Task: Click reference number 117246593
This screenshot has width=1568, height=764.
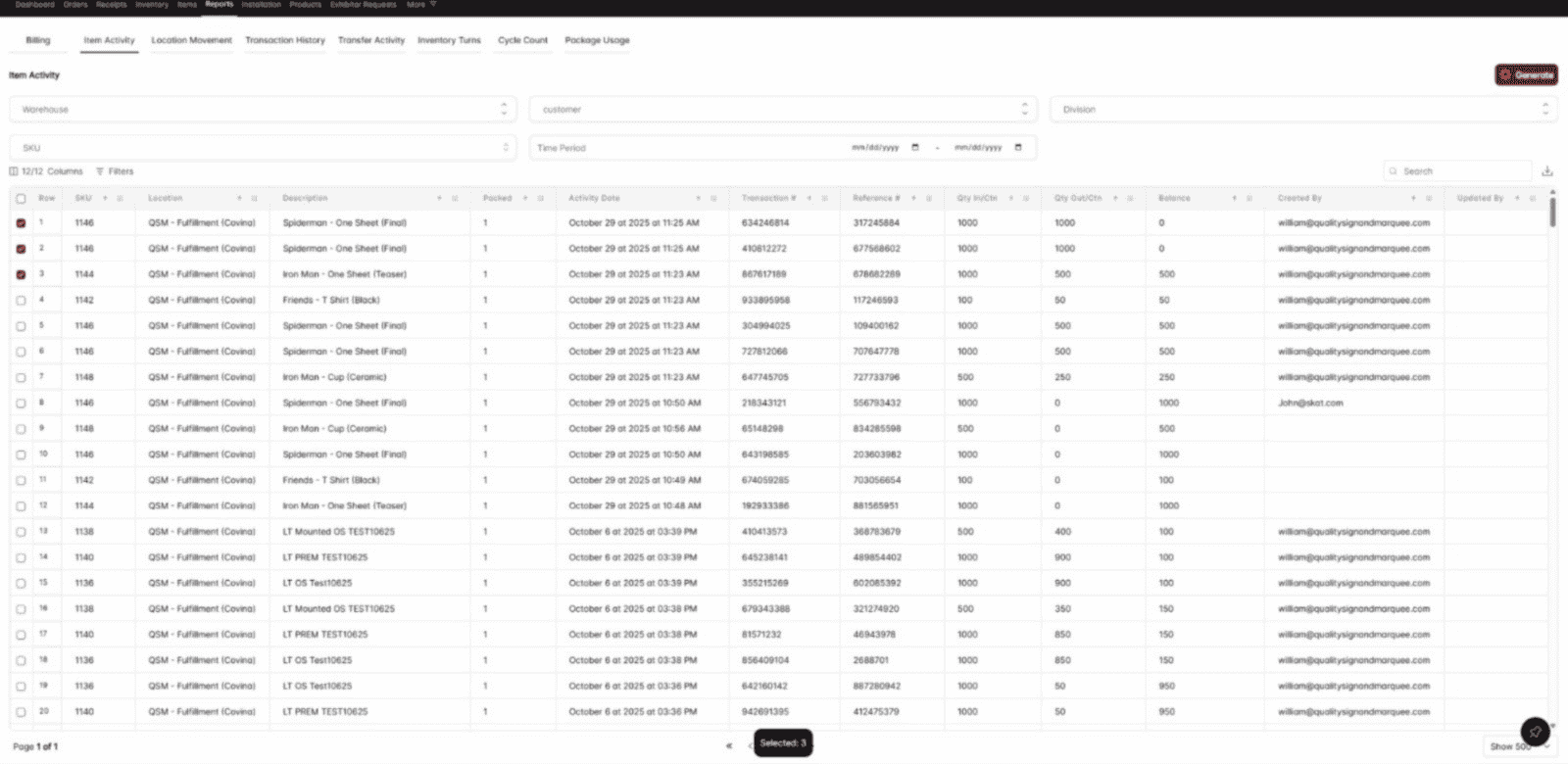Action: pyautogui.click(x=875, y=301)
